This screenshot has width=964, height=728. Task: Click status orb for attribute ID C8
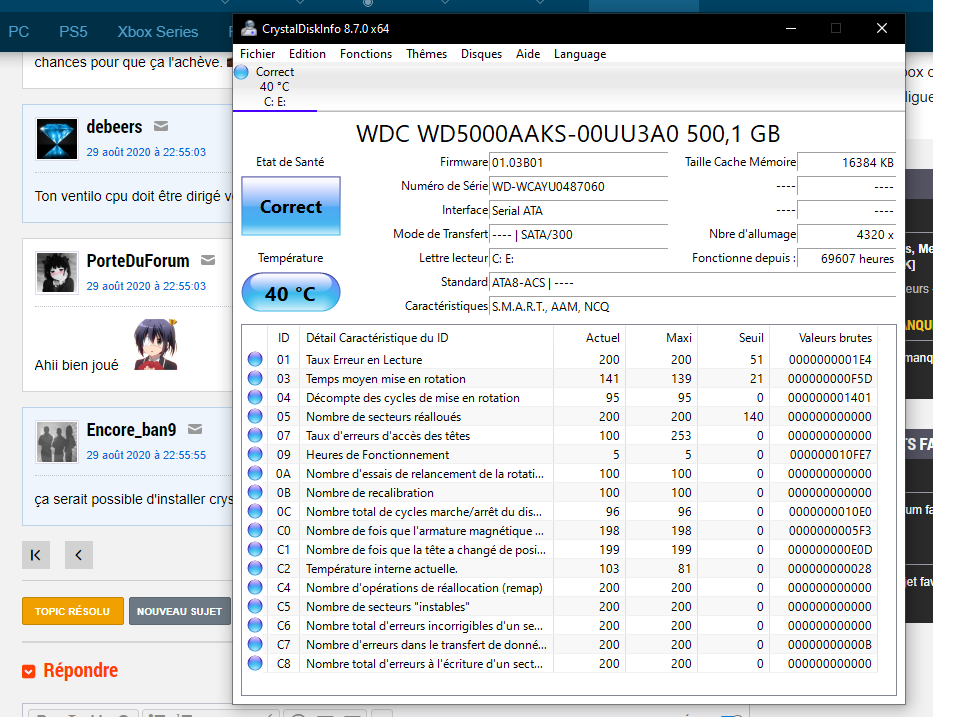coord(255,663)
